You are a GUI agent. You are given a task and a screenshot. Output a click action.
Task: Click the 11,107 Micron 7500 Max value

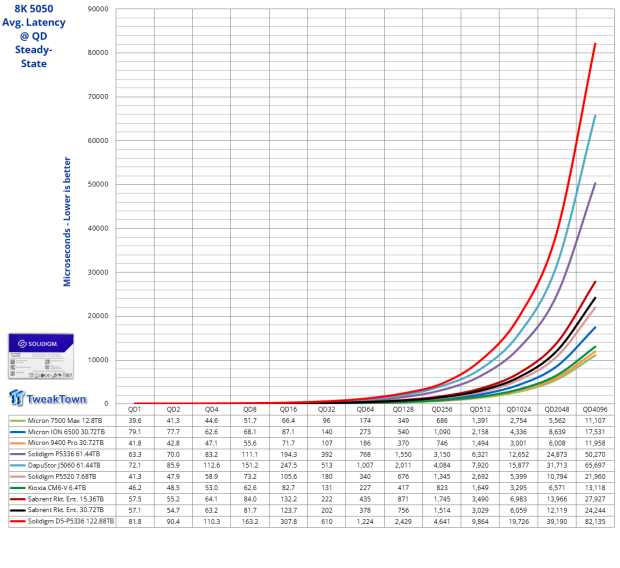[x=595, y=421]
